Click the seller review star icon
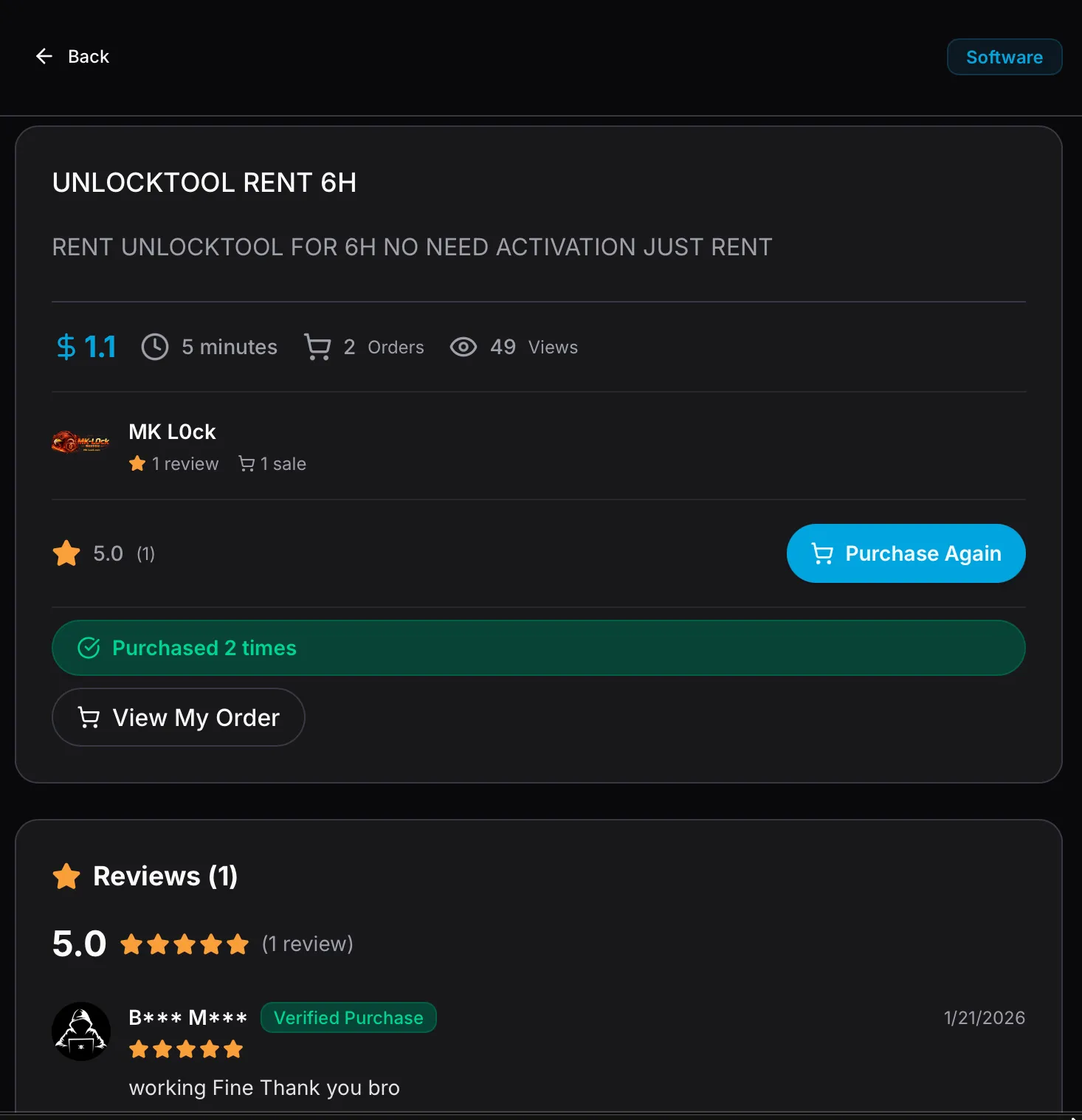Viewport: 1082px width, 1120px height. [137, 463]
